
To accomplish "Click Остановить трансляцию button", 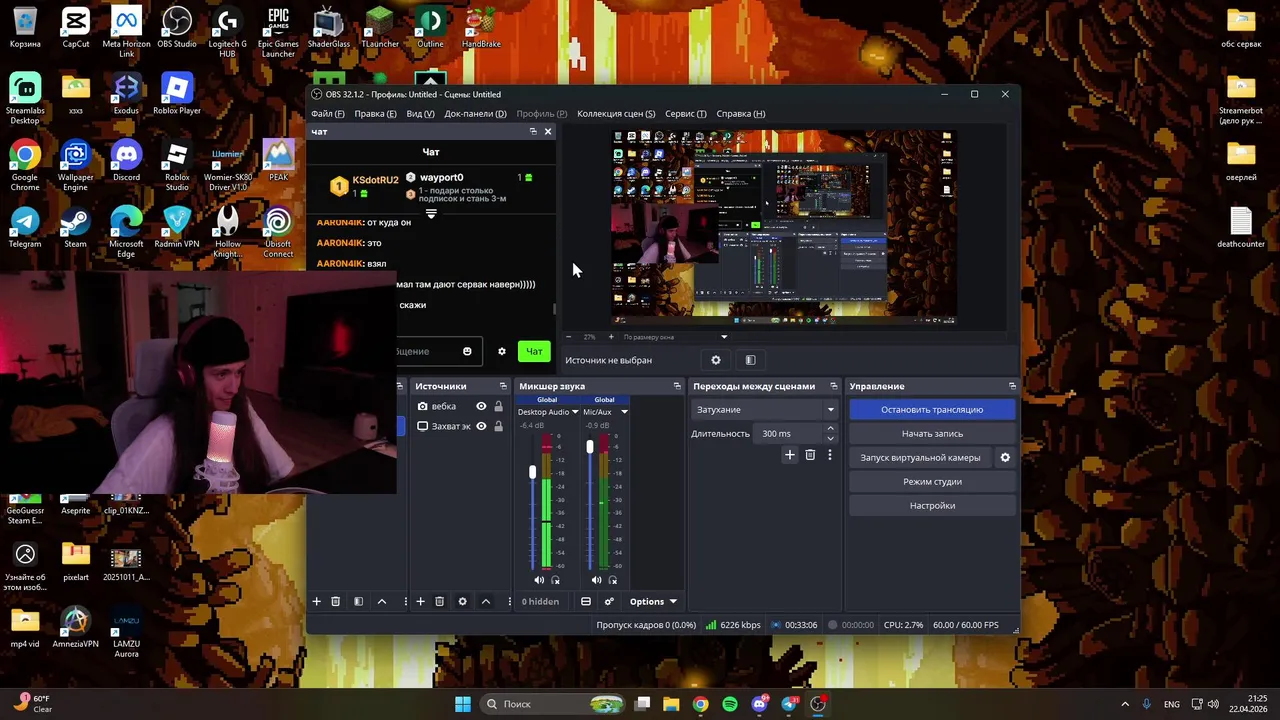I will point(932,409).
